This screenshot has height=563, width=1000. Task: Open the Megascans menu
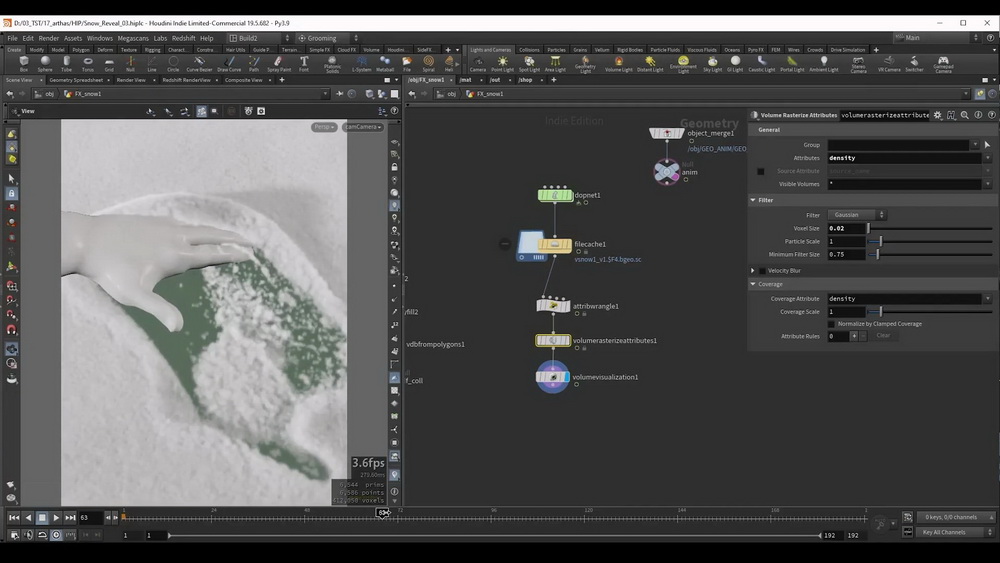(133, 38)
